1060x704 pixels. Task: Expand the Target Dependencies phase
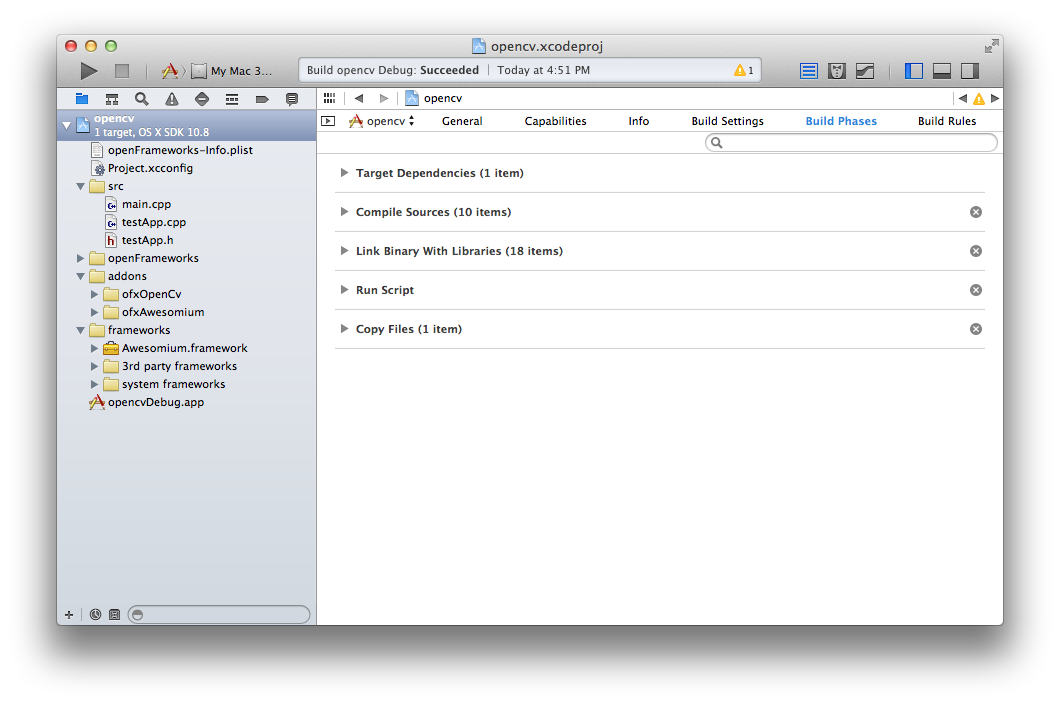[x=344, y=172]
